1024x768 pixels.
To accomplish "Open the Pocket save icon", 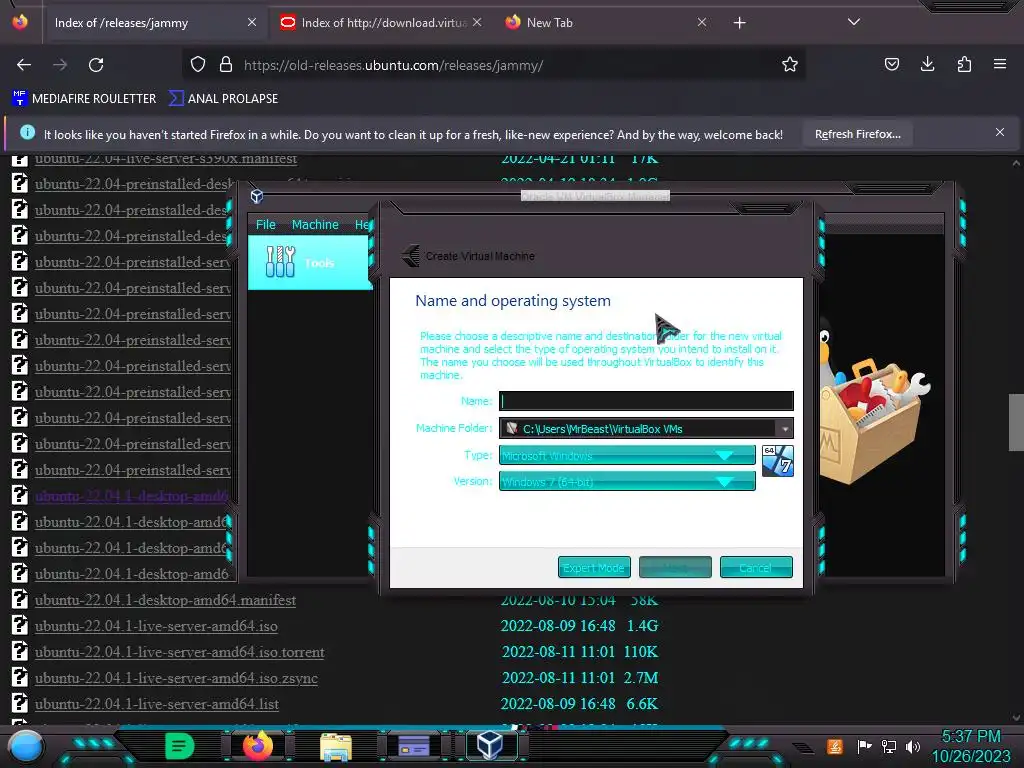I will click(891, 65).
